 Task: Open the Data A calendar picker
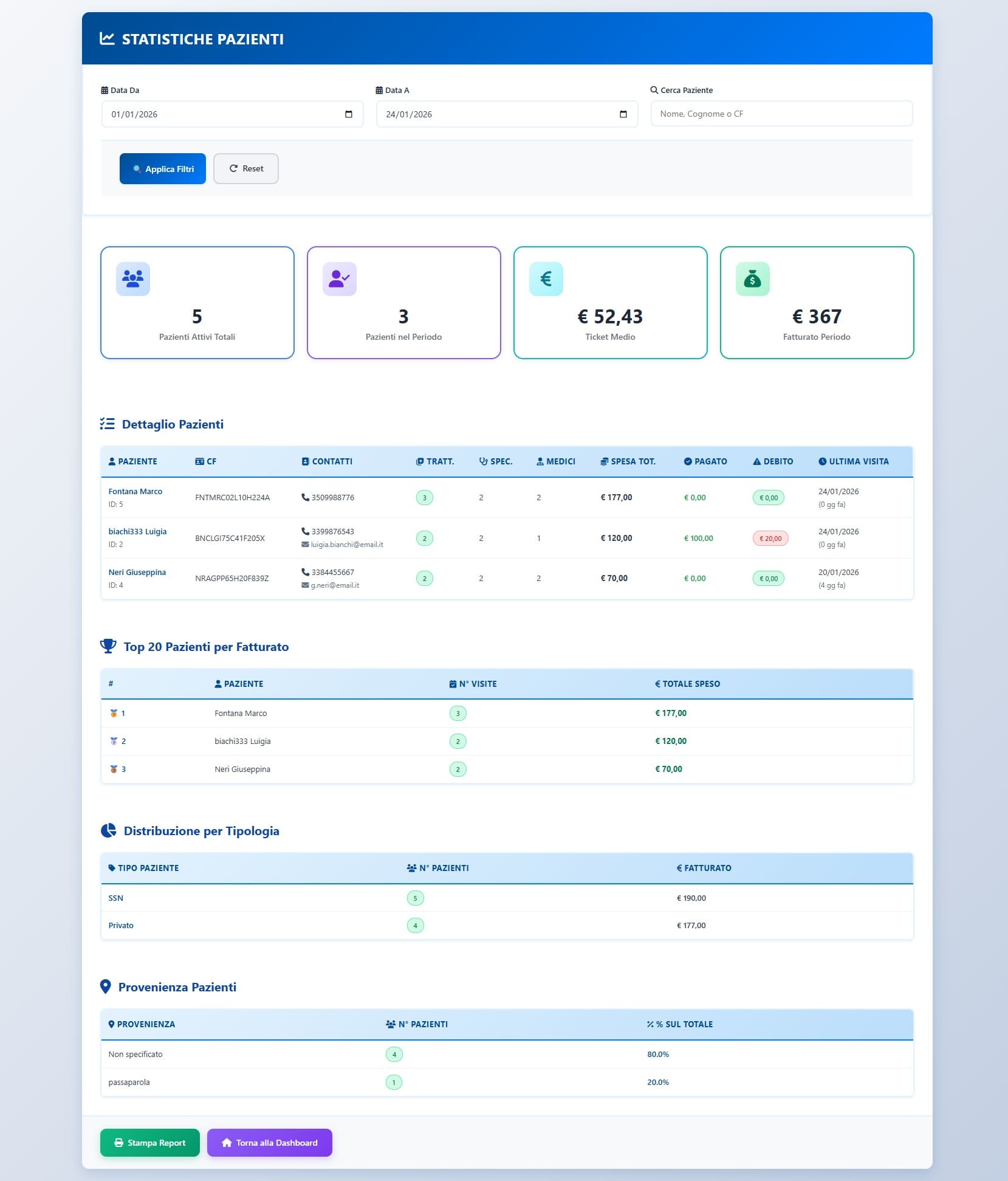click(x=623, y=114)
